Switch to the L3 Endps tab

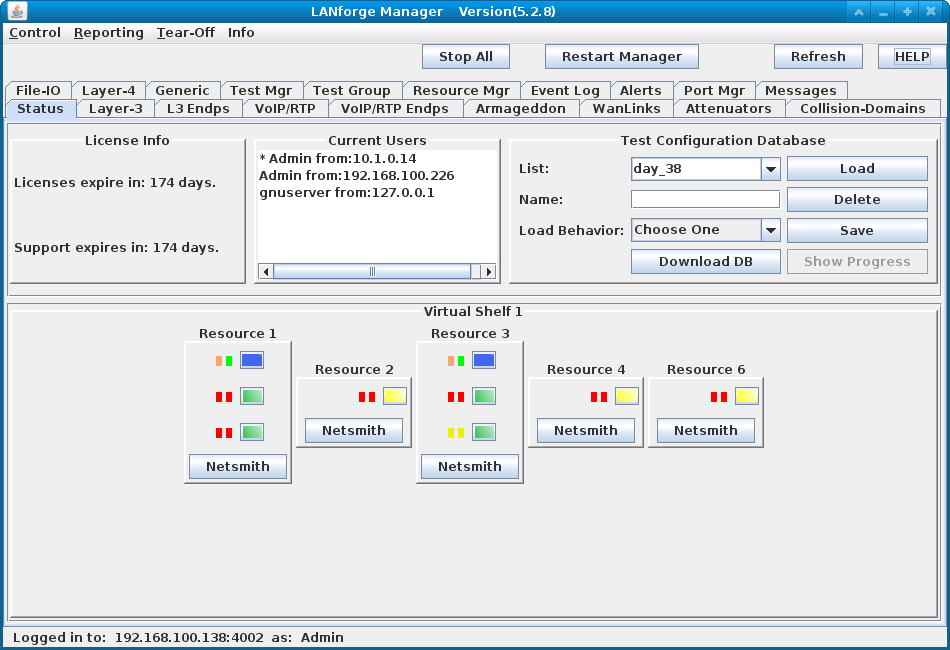click(198, 108)
